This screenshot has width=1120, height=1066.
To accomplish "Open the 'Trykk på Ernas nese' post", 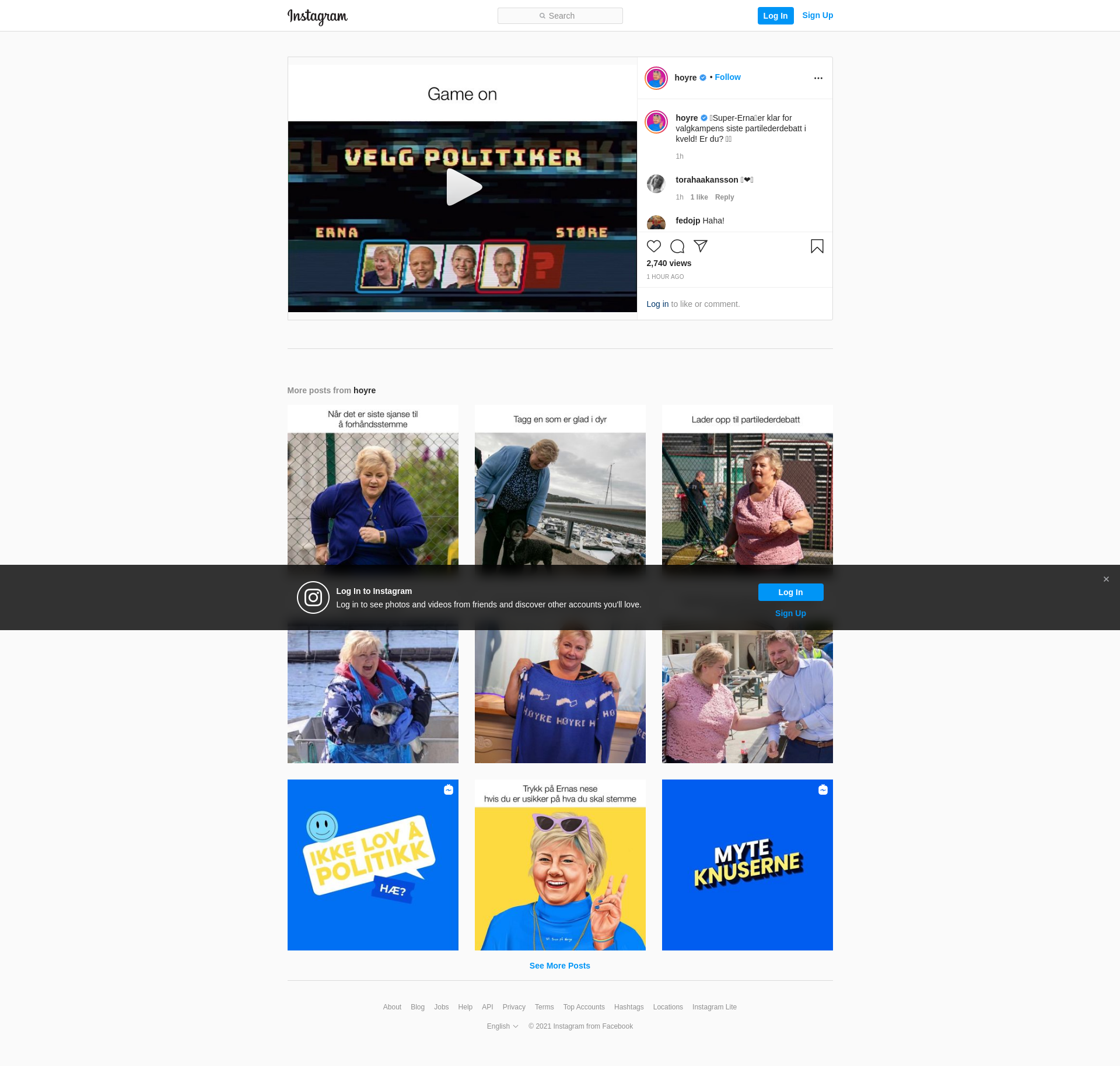I will click(x=560, y=865).
